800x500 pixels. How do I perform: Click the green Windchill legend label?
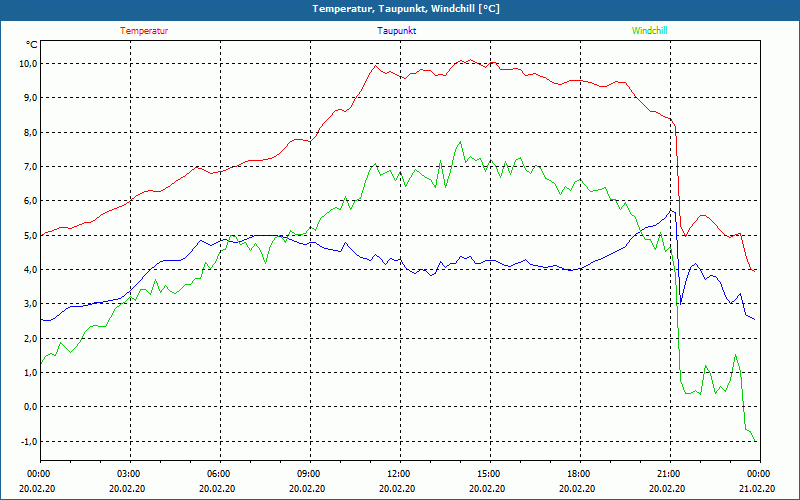click(x=649, y=31)
